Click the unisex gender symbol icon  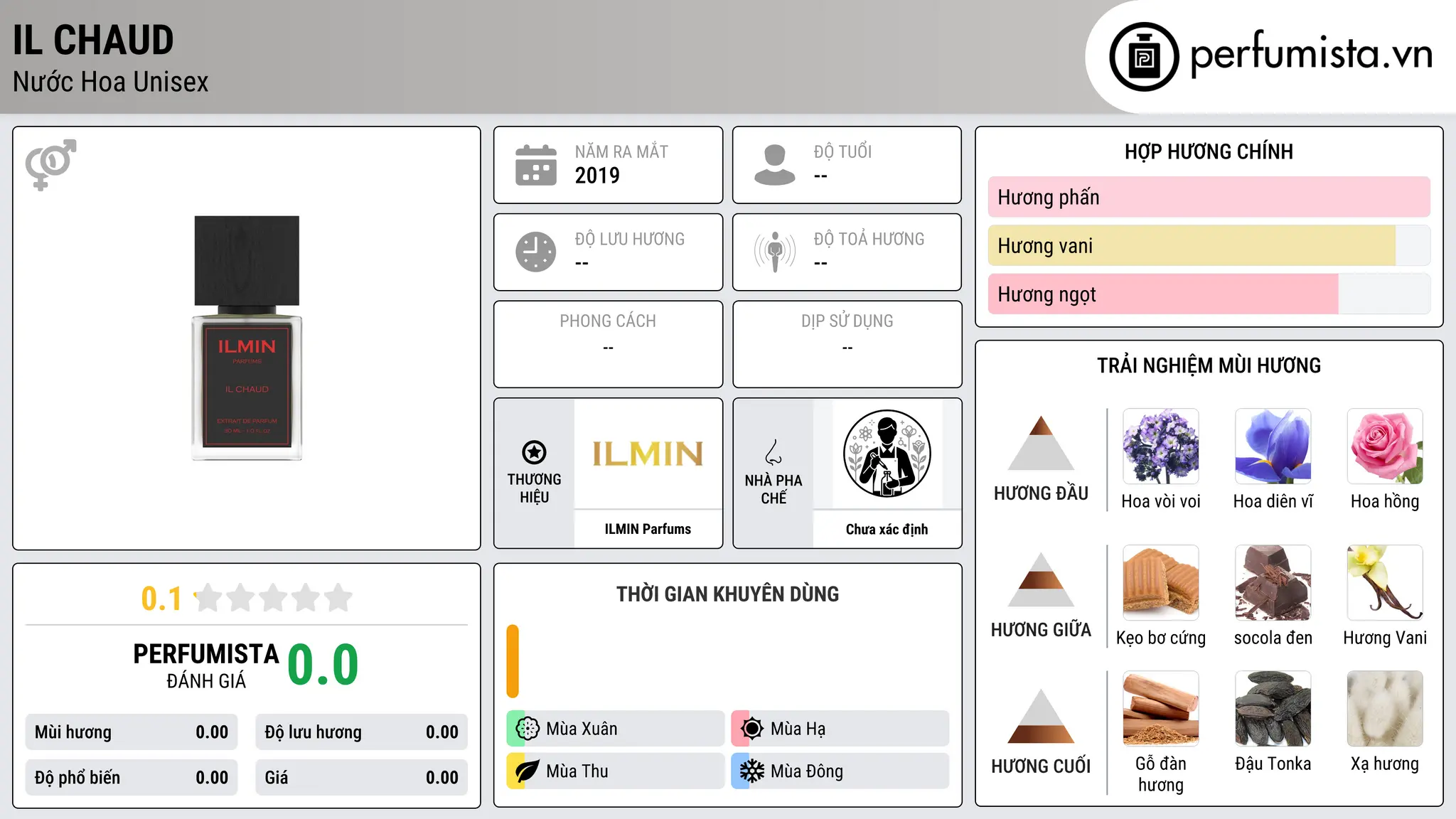50,165
